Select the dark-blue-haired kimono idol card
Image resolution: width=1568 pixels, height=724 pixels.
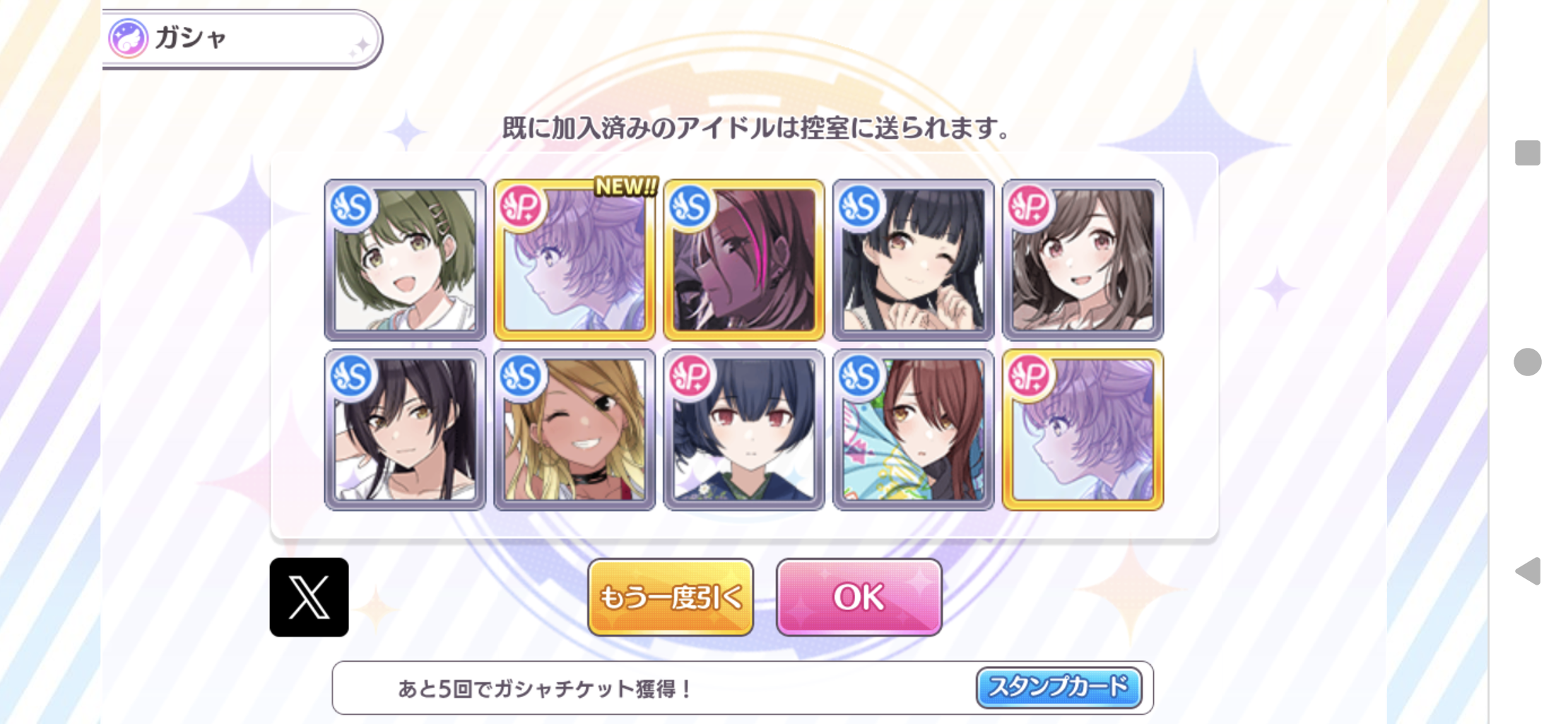tap(744, 429)
